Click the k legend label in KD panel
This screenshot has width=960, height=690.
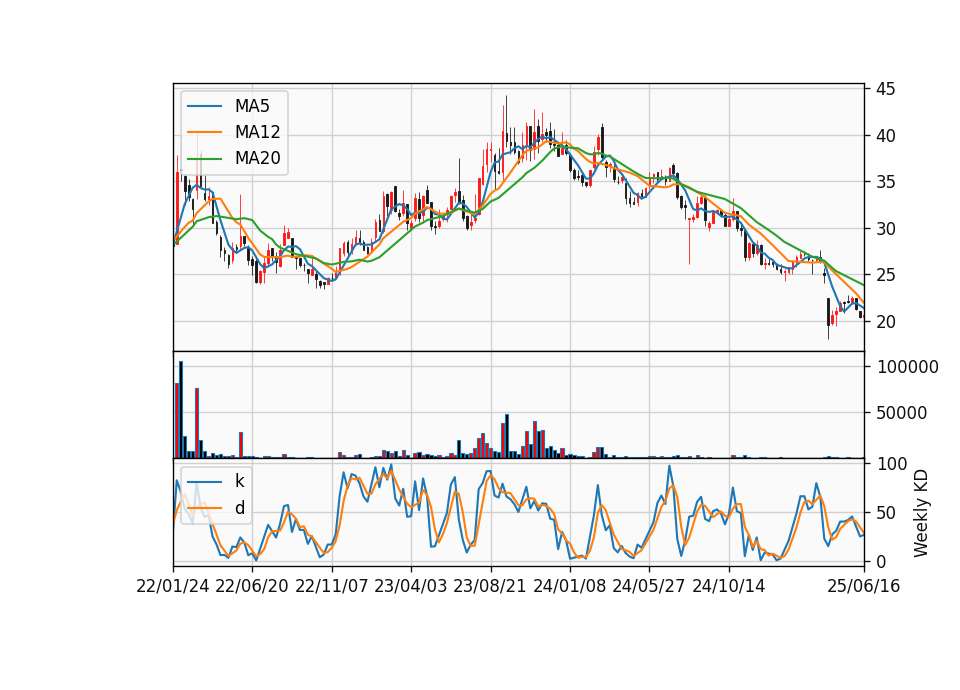click(x=239, y=481)
